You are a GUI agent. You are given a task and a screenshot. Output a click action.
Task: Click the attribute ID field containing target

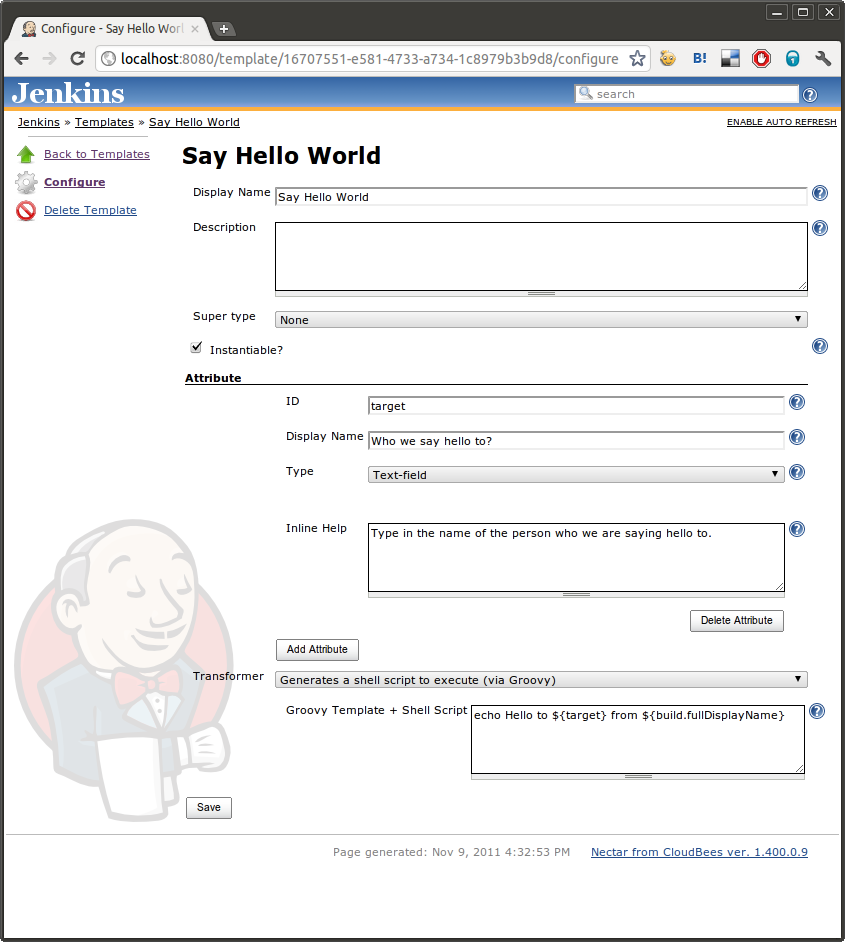pos(576,406)
